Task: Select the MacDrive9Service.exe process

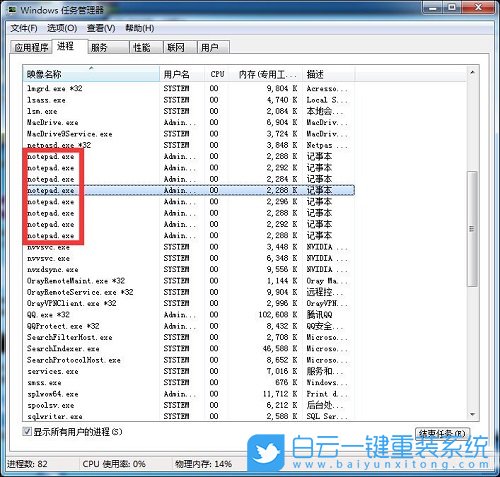Action: (x=189, y=134)
